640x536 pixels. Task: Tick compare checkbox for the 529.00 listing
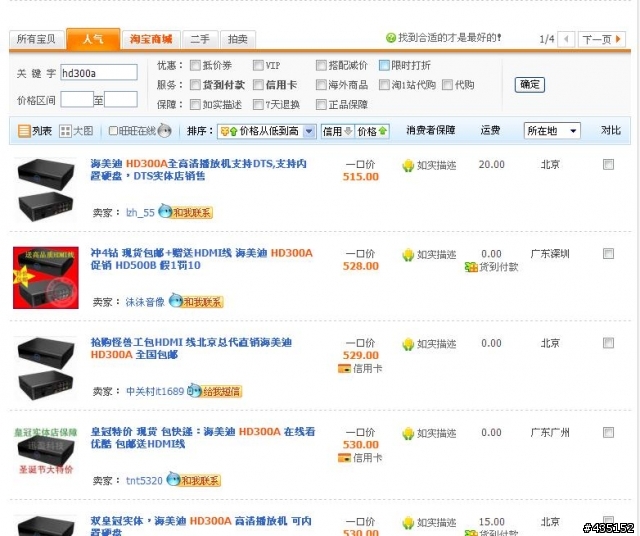(x=608, y=343)
